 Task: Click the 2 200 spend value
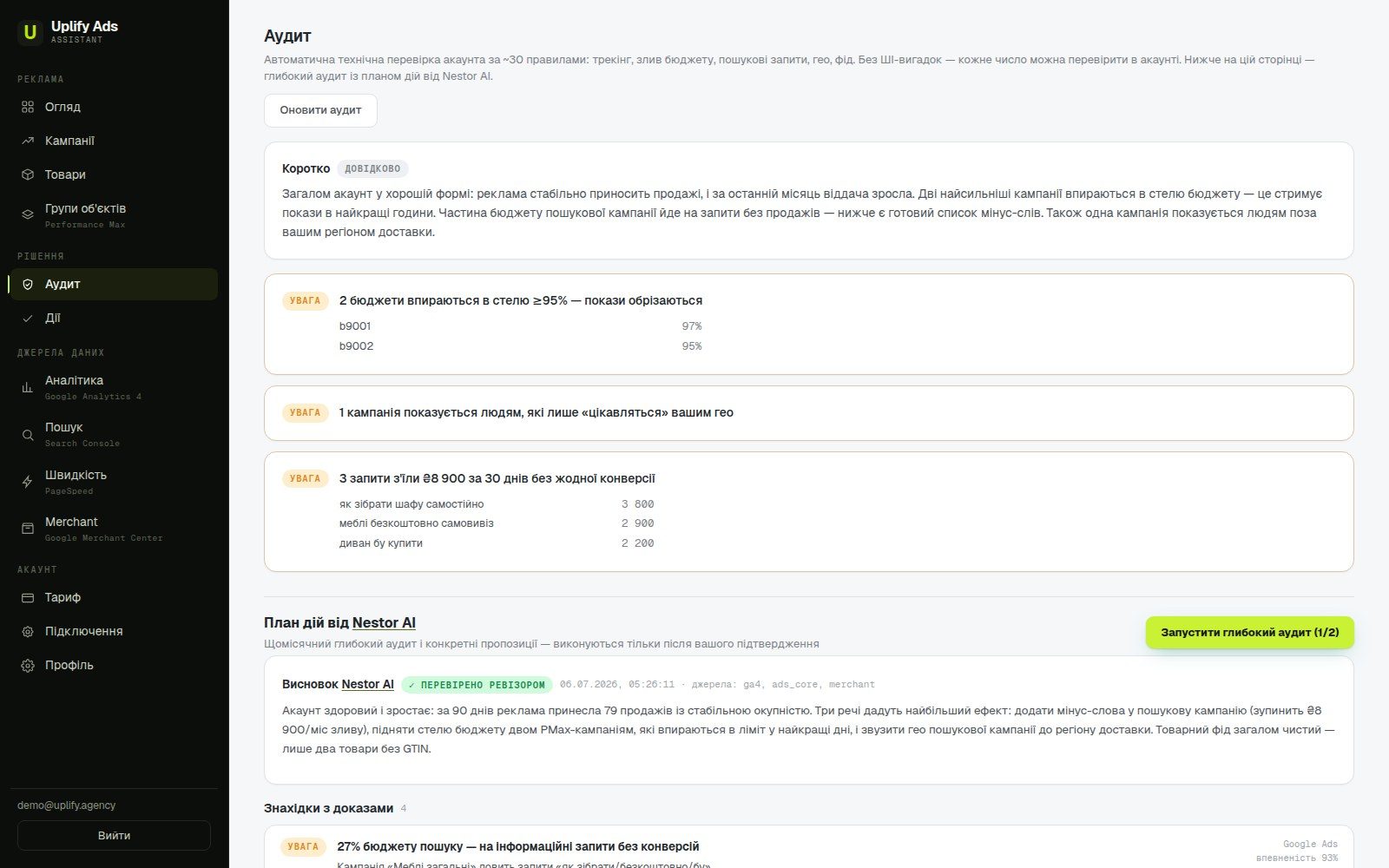(637, 543)
